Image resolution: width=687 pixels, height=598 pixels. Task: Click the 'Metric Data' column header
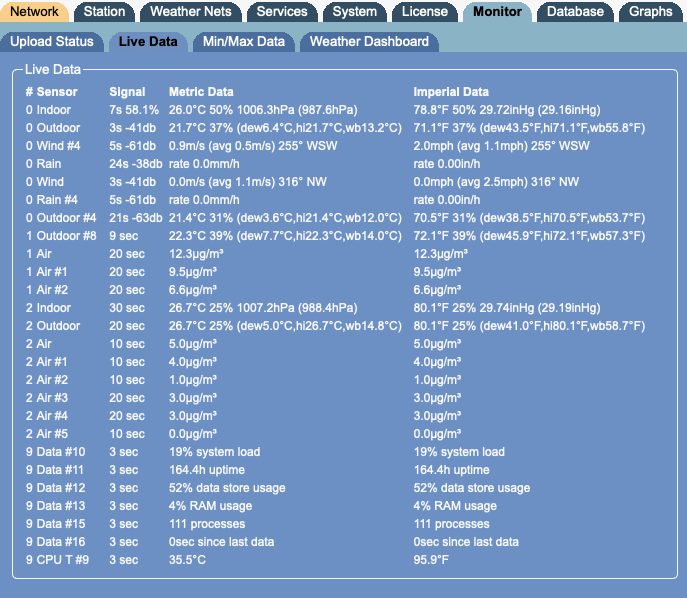201,92
